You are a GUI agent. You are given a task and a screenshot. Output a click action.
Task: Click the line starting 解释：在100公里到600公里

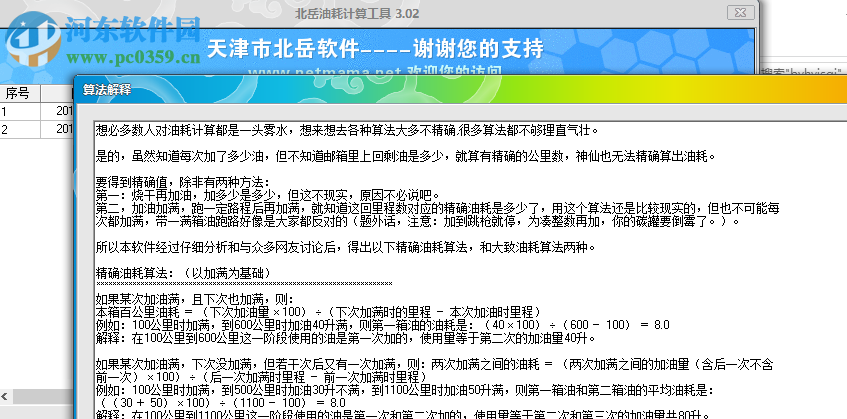tap(346, 339)
